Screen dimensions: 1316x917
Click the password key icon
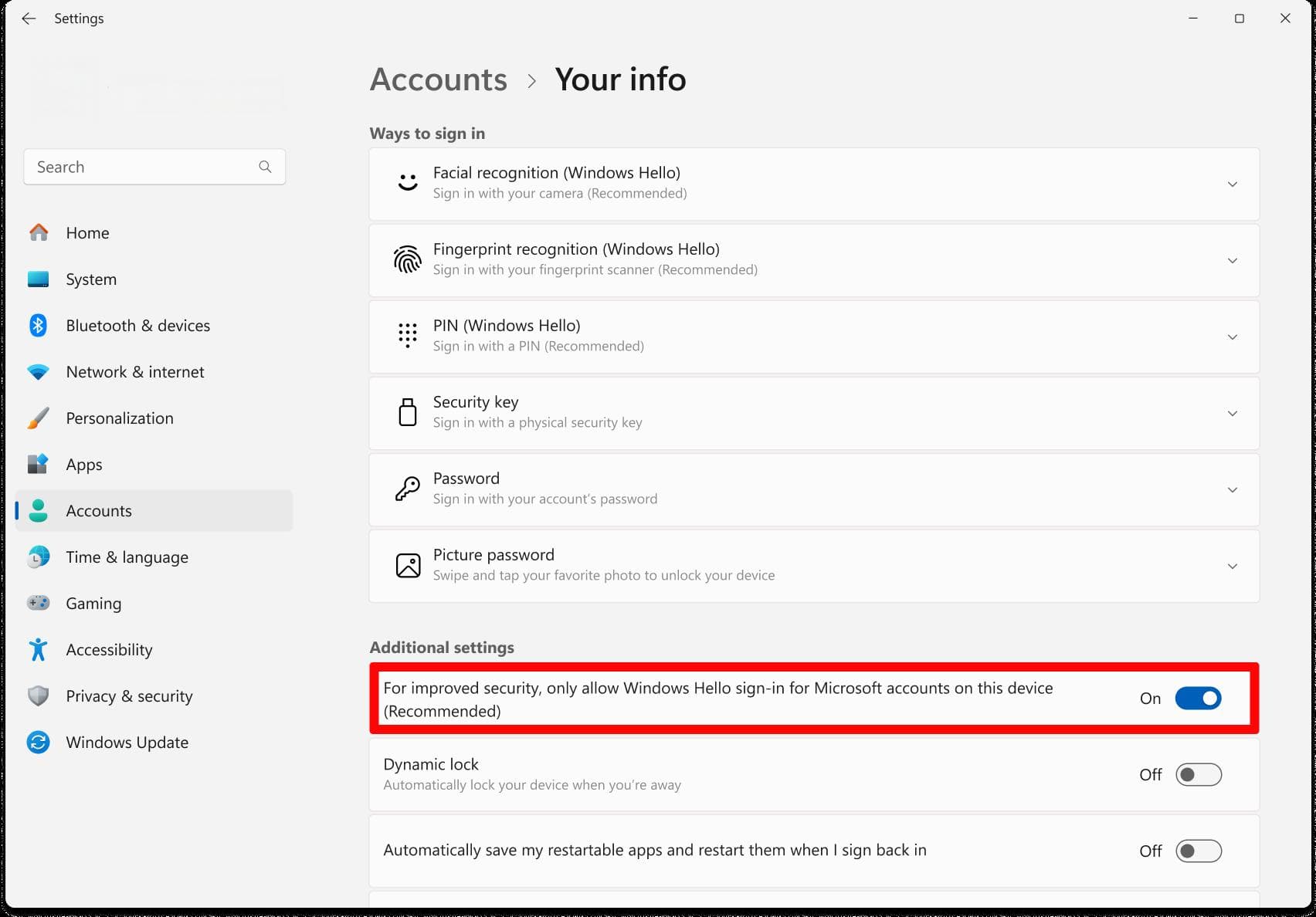(408, 489)
